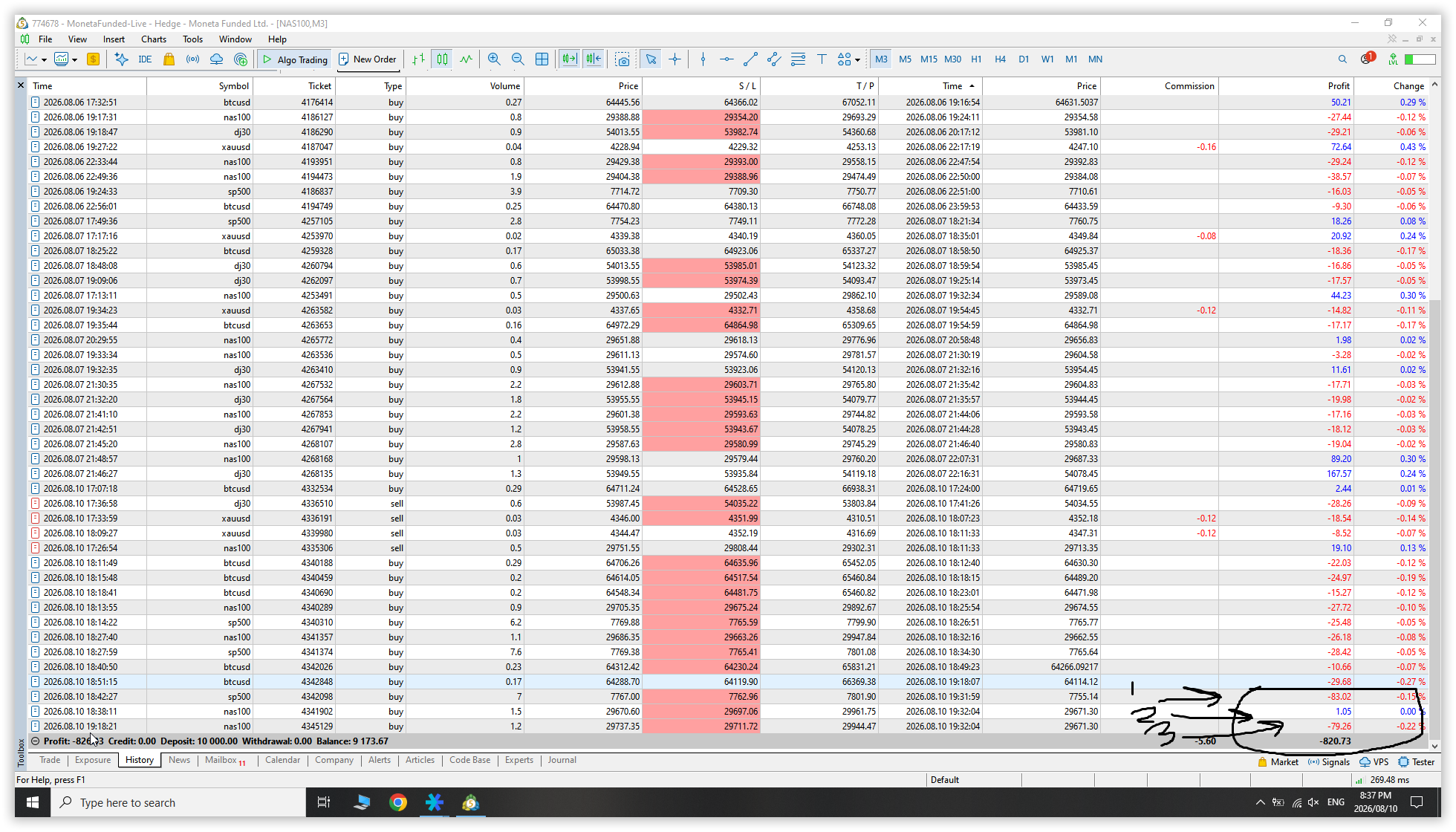Click the copy-trading radar plus icon

point(241,59)
